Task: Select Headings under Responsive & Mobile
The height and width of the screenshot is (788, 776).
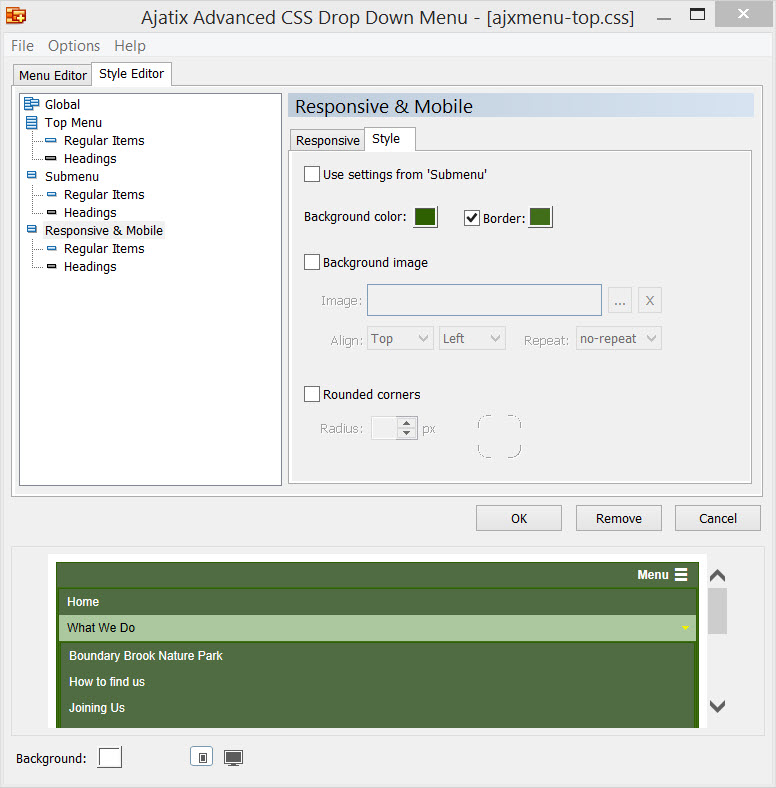Action: (x=90, y=266)
